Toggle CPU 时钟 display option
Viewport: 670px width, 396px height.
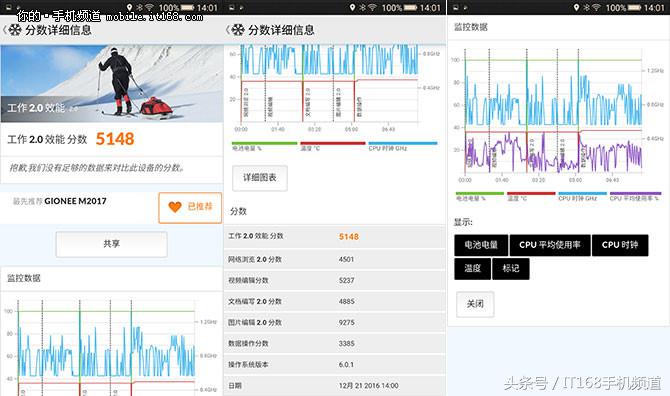click(620, 245)
